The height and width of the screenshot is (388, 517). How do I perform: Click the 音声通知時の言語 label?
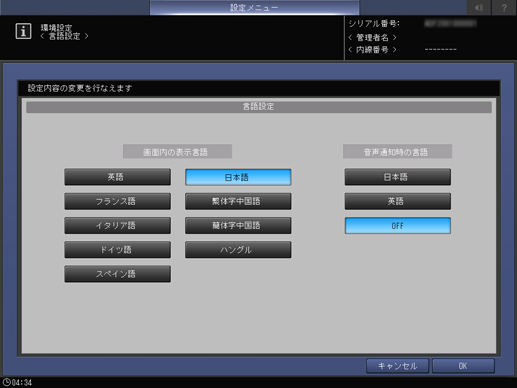[397, 152]
